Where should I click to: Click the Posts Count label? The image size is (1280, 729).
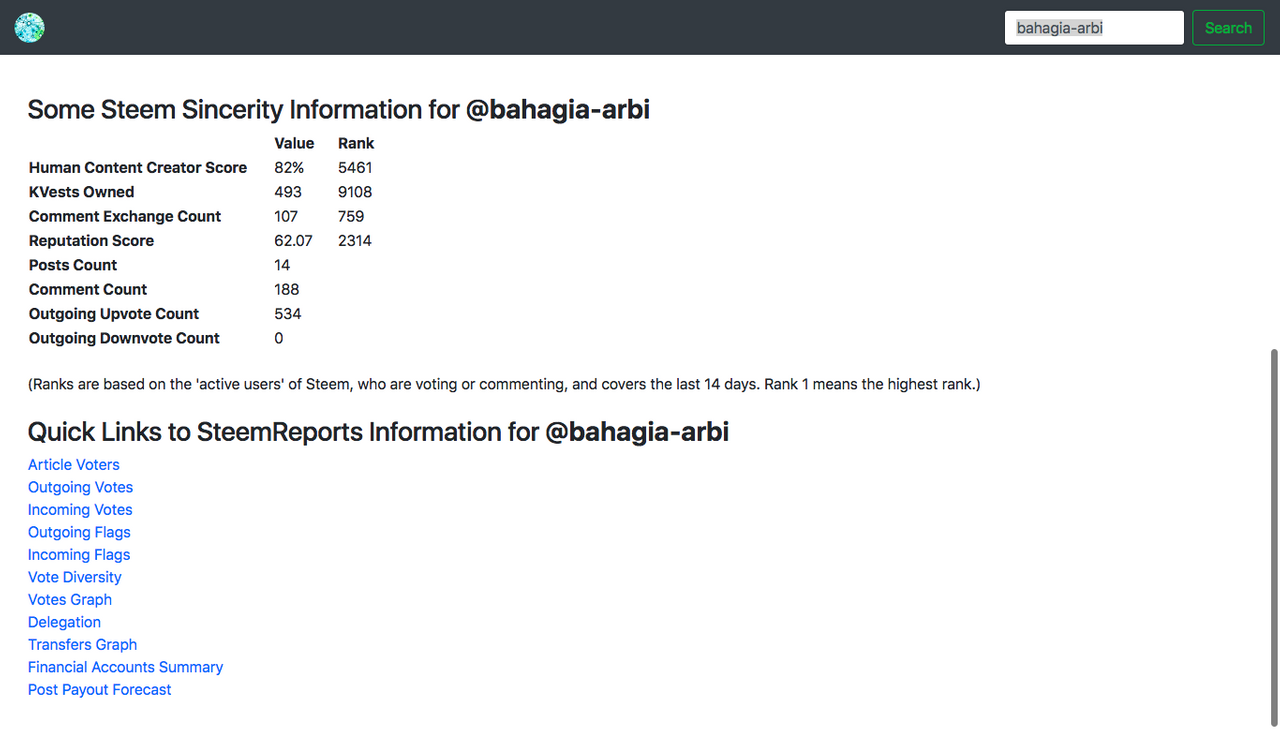pos(73,265)
